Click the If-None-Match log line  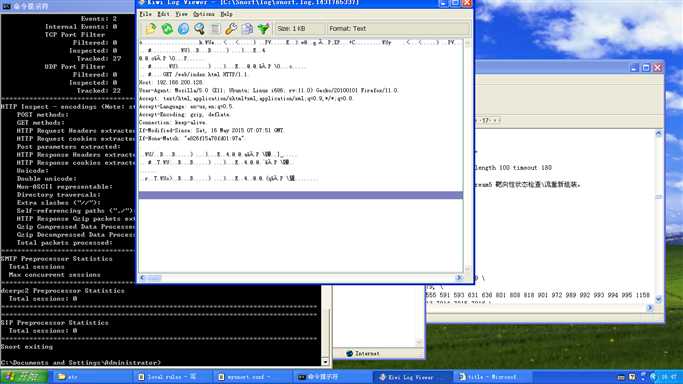coord(192,138)
